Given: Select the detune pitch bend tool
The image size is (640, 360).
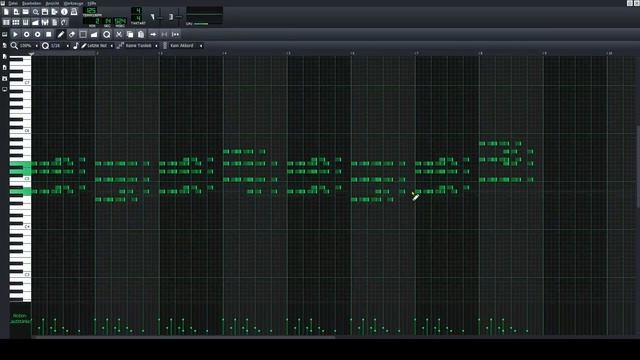Looking at the screenshot, I should tap(94, 34).
